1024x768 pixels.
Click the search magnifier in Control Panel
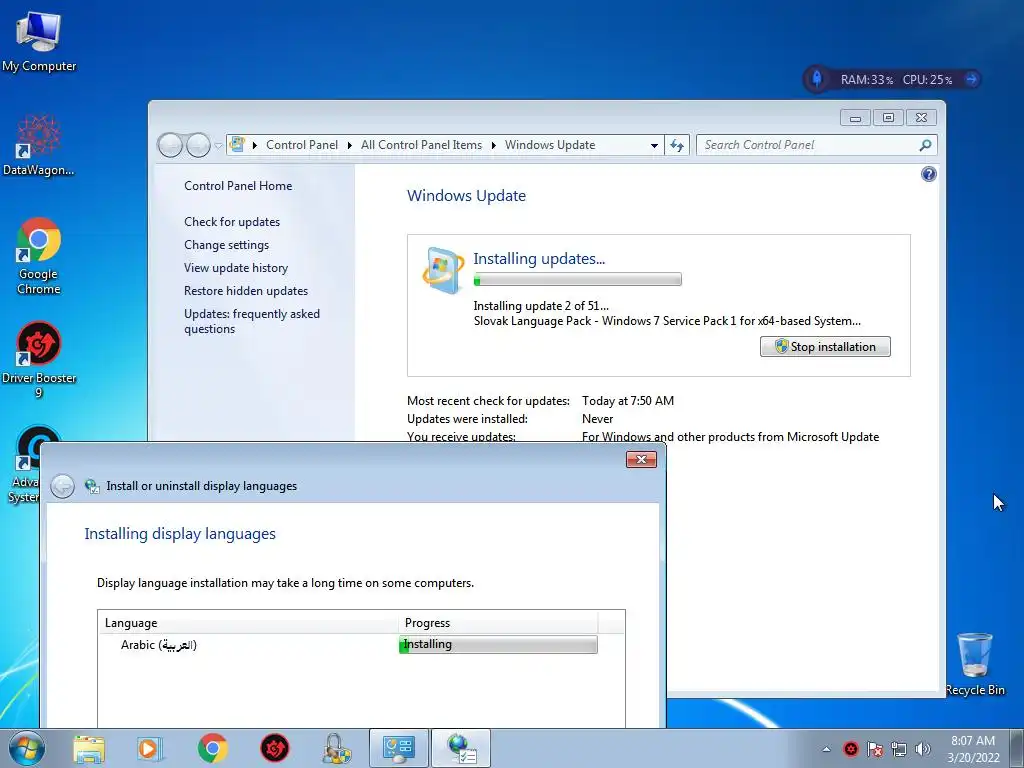[925, 145]
